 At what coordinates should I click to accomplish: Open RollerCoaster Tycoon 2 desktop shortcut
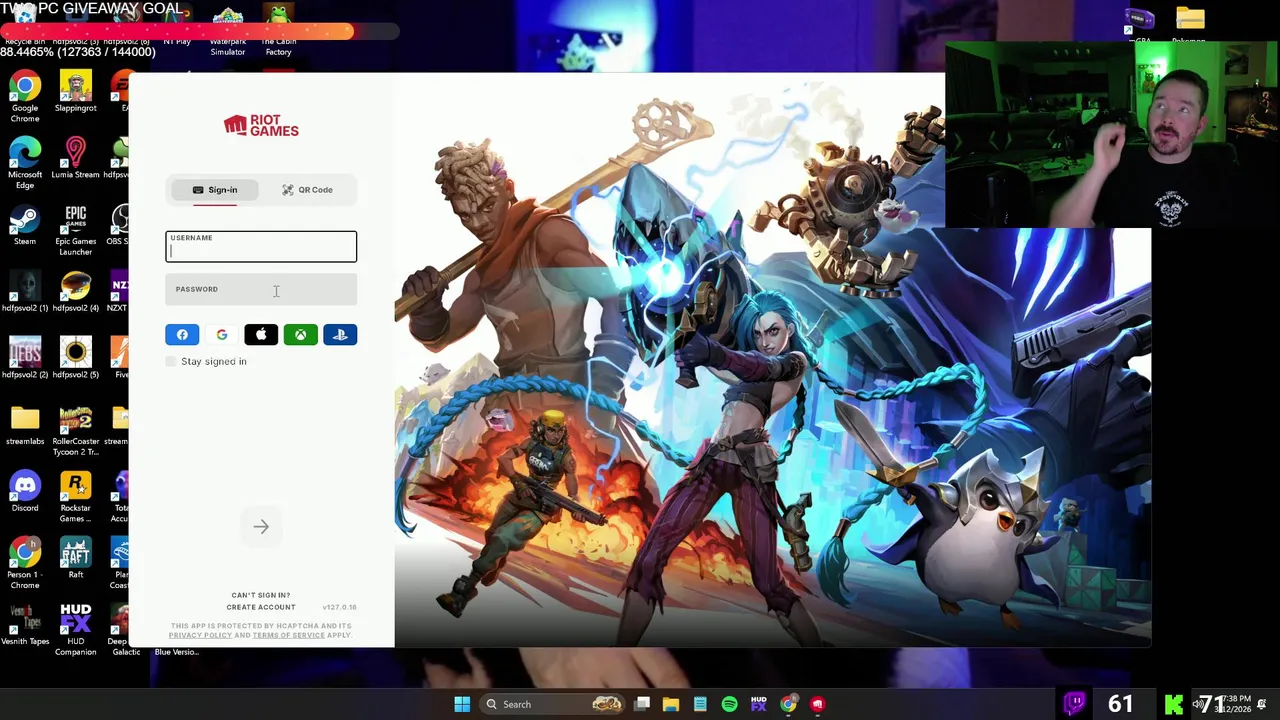coord(76,431)
